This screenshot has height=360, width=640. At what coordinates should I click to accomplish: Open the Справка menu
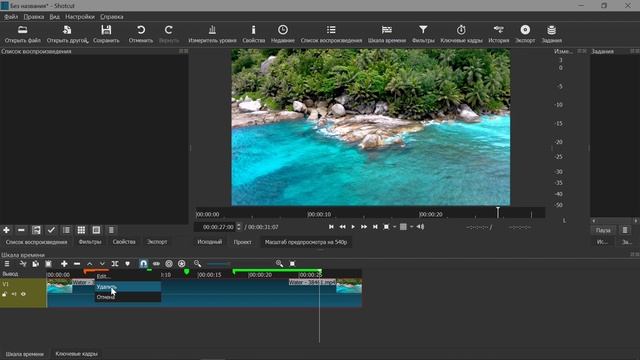coord(112,17)
